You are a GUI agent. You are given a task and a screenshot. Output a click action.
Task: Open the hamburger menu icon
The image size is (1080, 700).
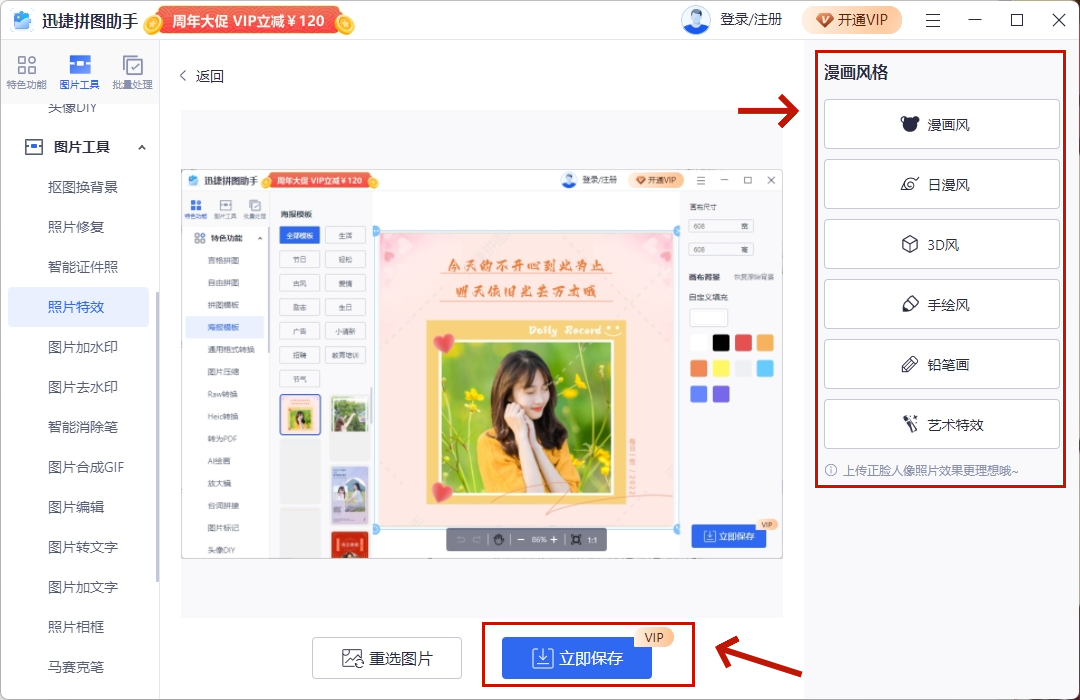[x=932, y=20]
